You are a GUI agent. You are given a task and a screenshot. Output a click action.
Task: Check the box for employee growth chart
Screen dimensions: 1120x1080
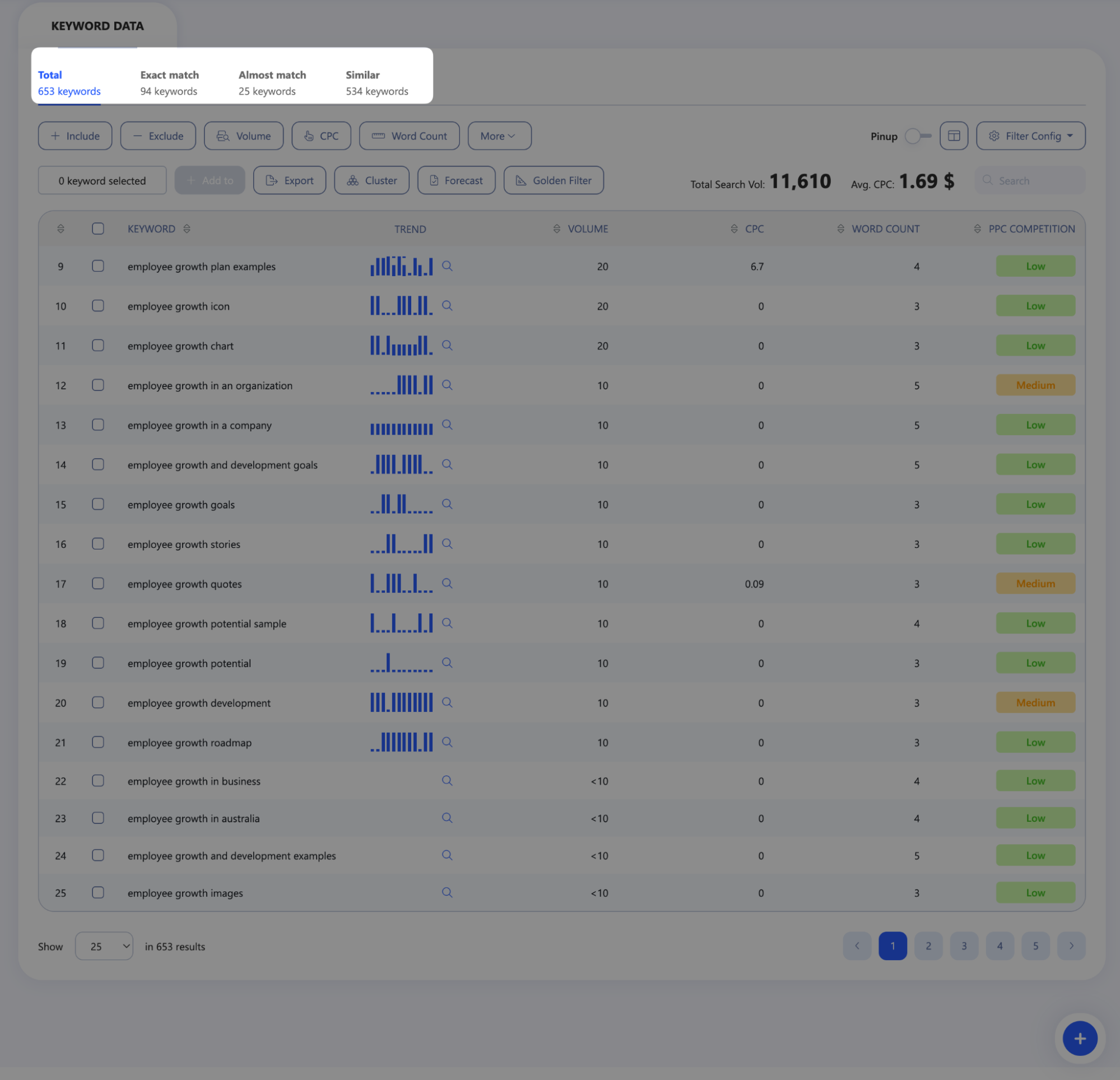[x=97, y=345]
